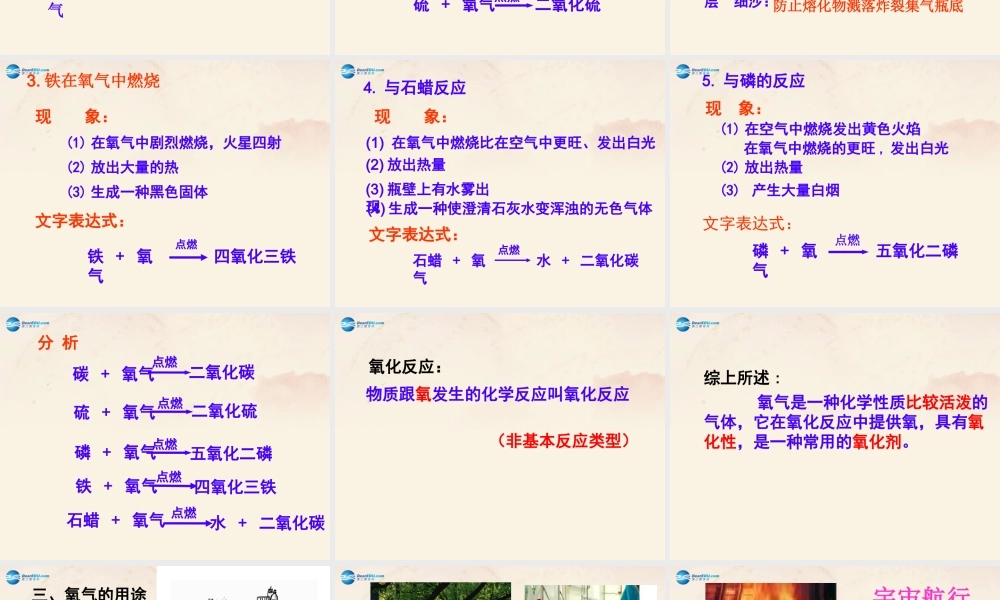Image resolution: width=1000 pixels, height=600 pixels.
Task: Click 五氧化二磷 on the phosphorus reaction slide
Action: coord(916,251)
